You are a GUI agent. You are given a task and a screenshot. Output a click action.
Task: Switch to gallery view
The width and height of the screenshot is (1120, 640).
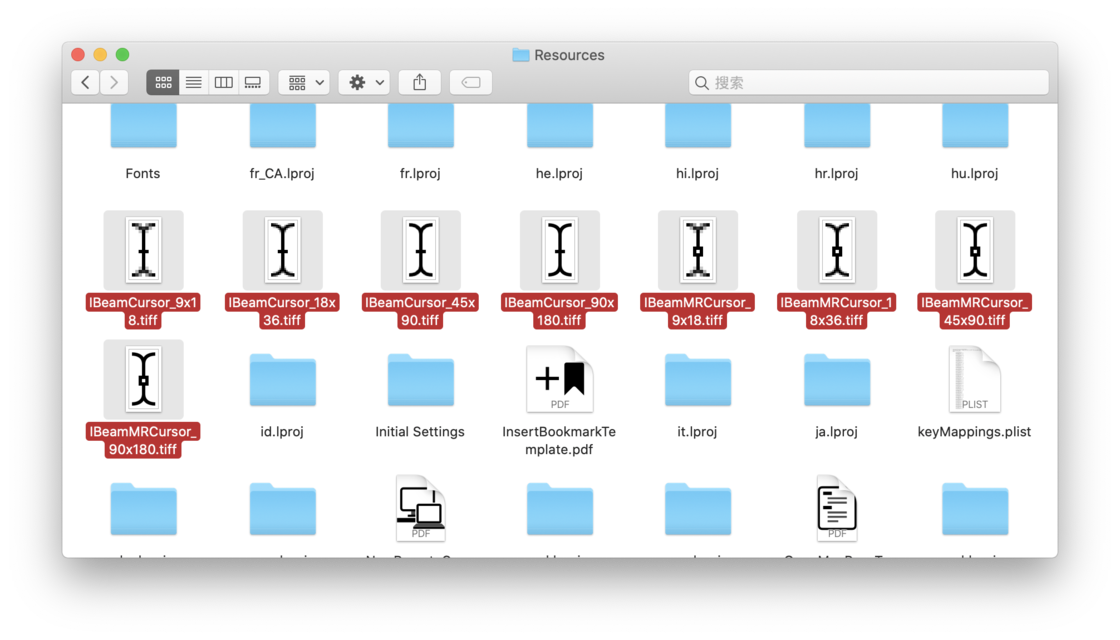[253, 83]
